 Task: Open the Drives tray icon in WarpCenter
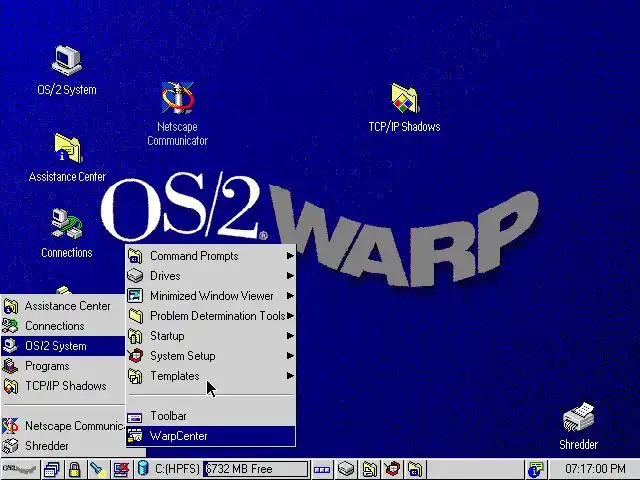coord(346,469)
